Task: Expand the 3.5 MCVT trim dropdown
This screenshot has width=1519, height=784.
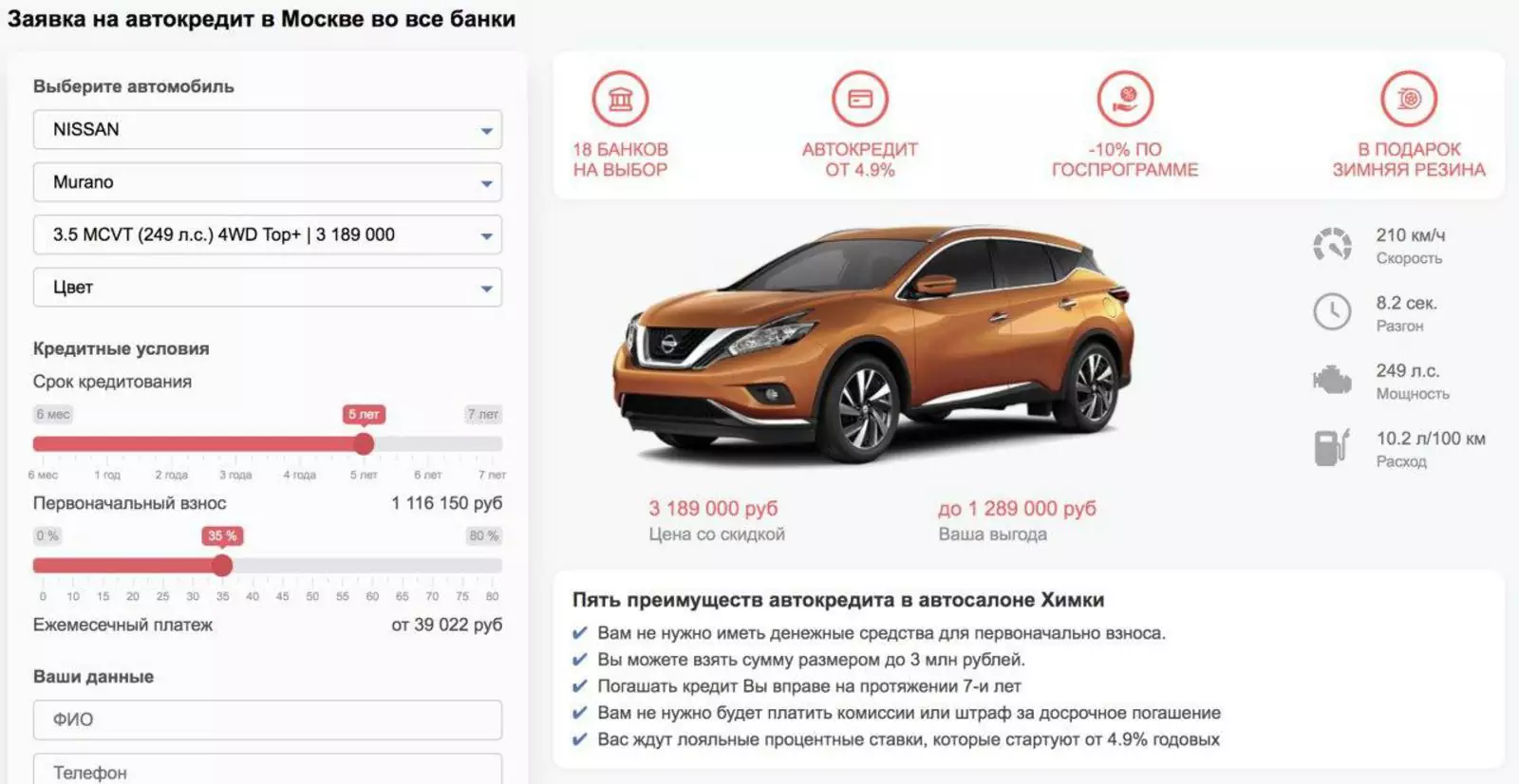Action: pyautogui.click(x=268, y=234)
